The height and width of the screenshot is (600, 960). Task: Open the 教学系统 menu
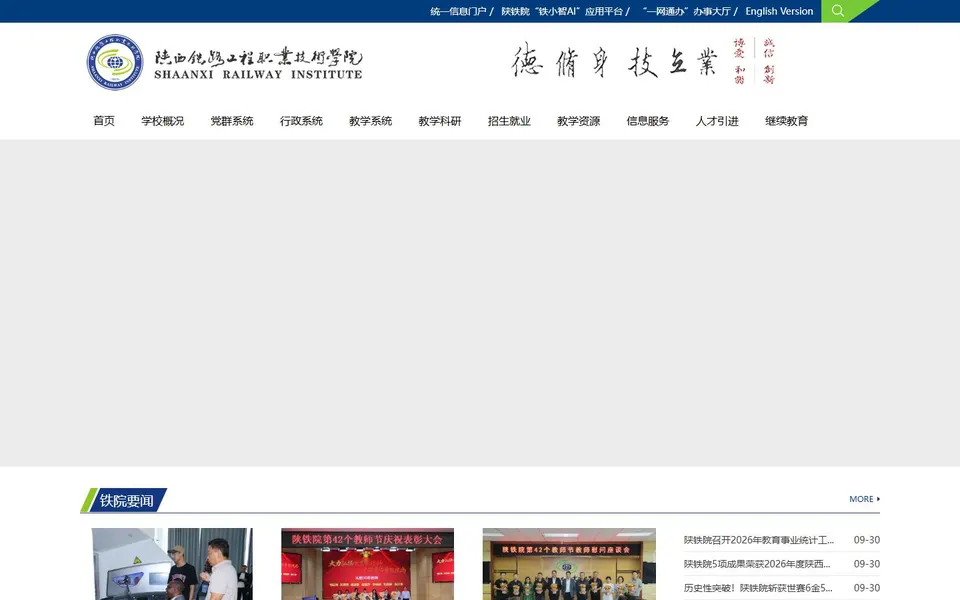[x=370, y=121]
